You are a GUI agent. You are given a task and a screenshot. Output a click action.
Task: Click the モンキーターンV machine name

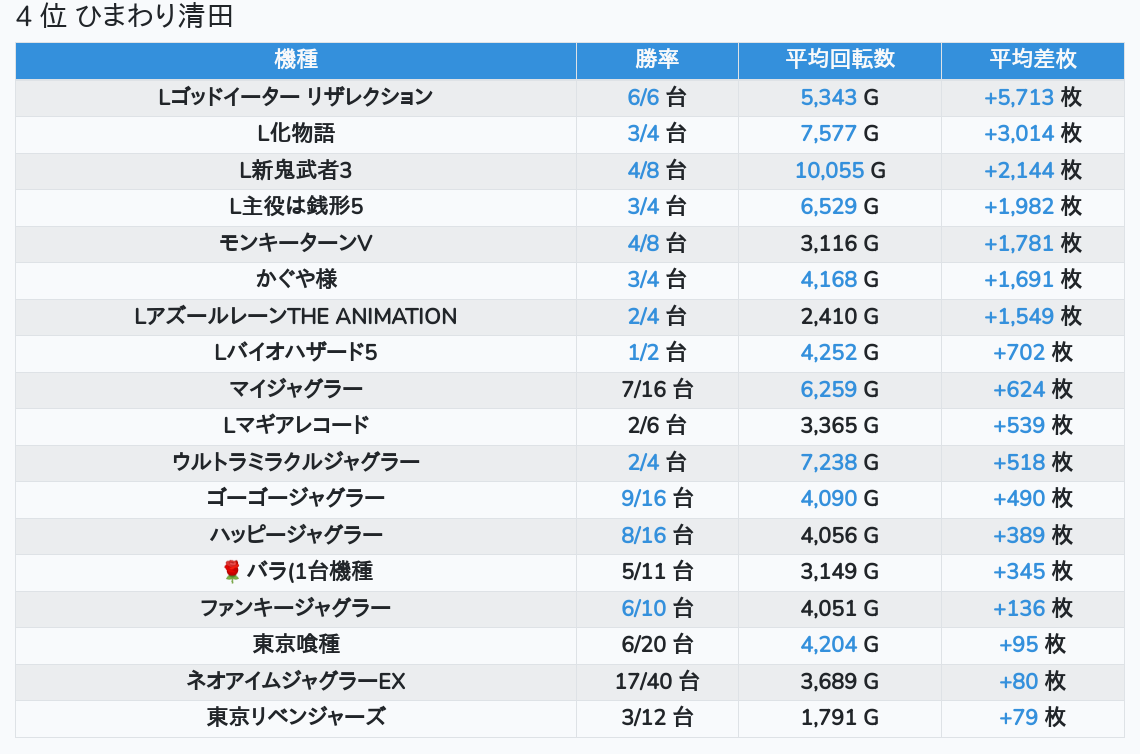tap(296, 243)
